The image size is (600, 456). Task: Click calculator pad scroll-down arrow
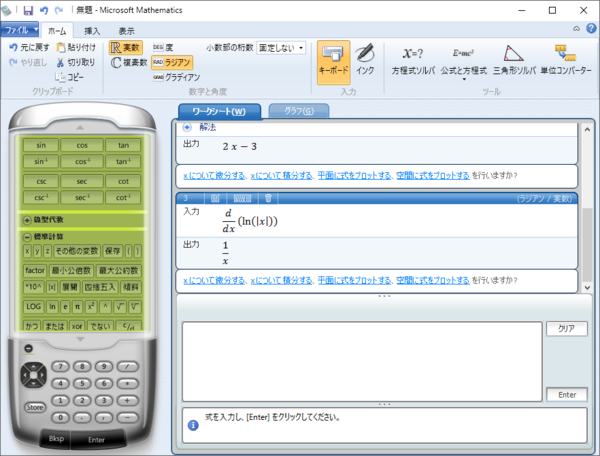pyautogui.click(x=80, y=339)
